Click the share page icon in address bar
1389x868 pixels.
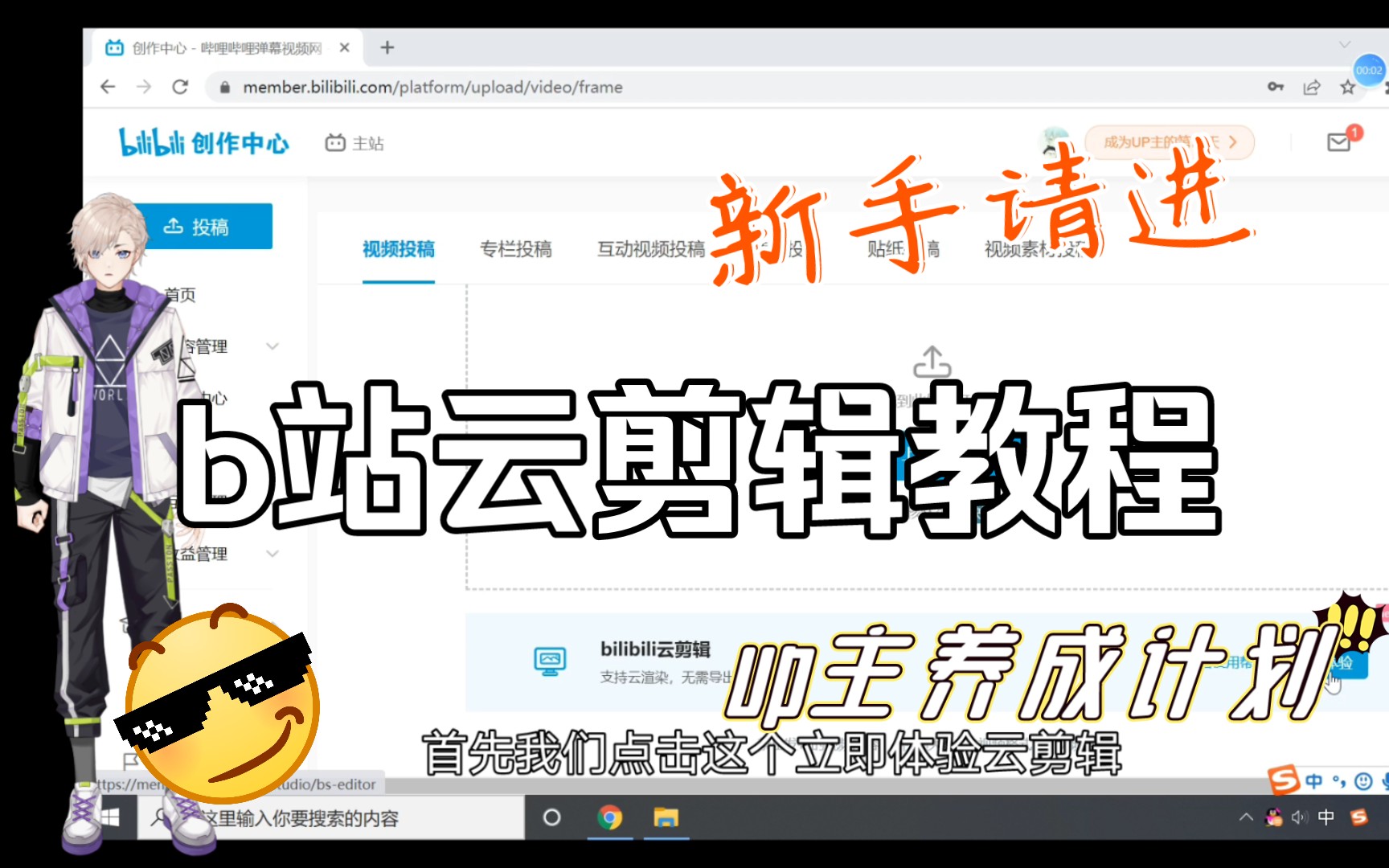pos(1312,87)
